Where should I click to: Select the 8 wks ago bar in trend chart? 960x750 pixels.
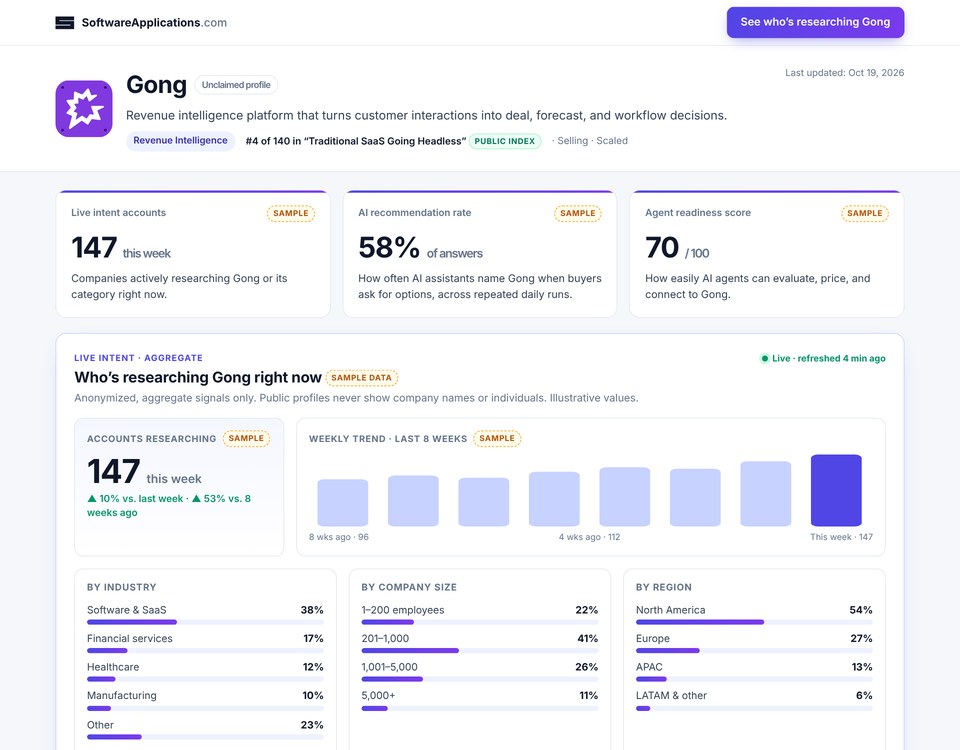click(342, 503)
